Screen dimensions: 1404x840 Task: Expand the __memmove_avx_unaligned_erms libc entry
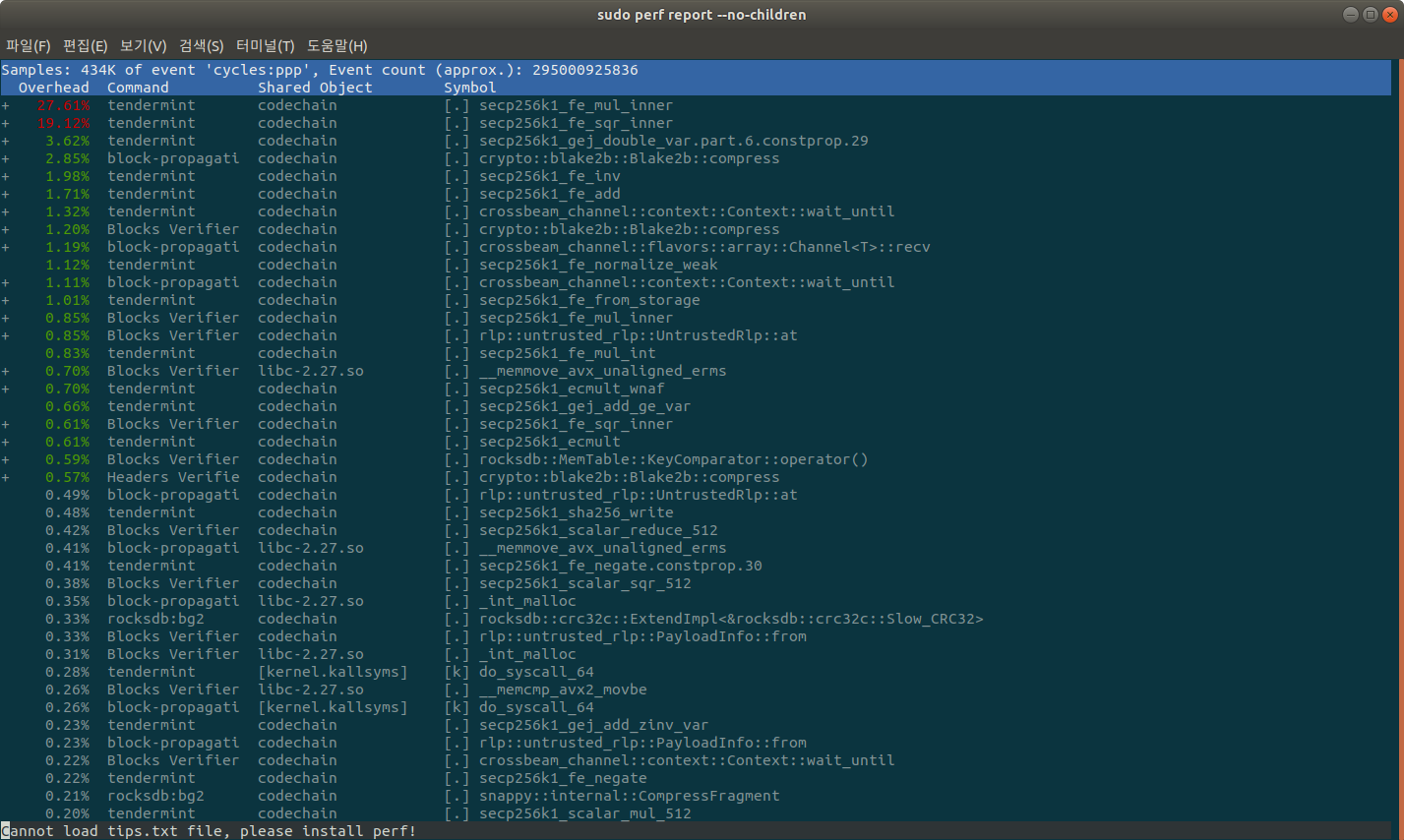[6, 371]
